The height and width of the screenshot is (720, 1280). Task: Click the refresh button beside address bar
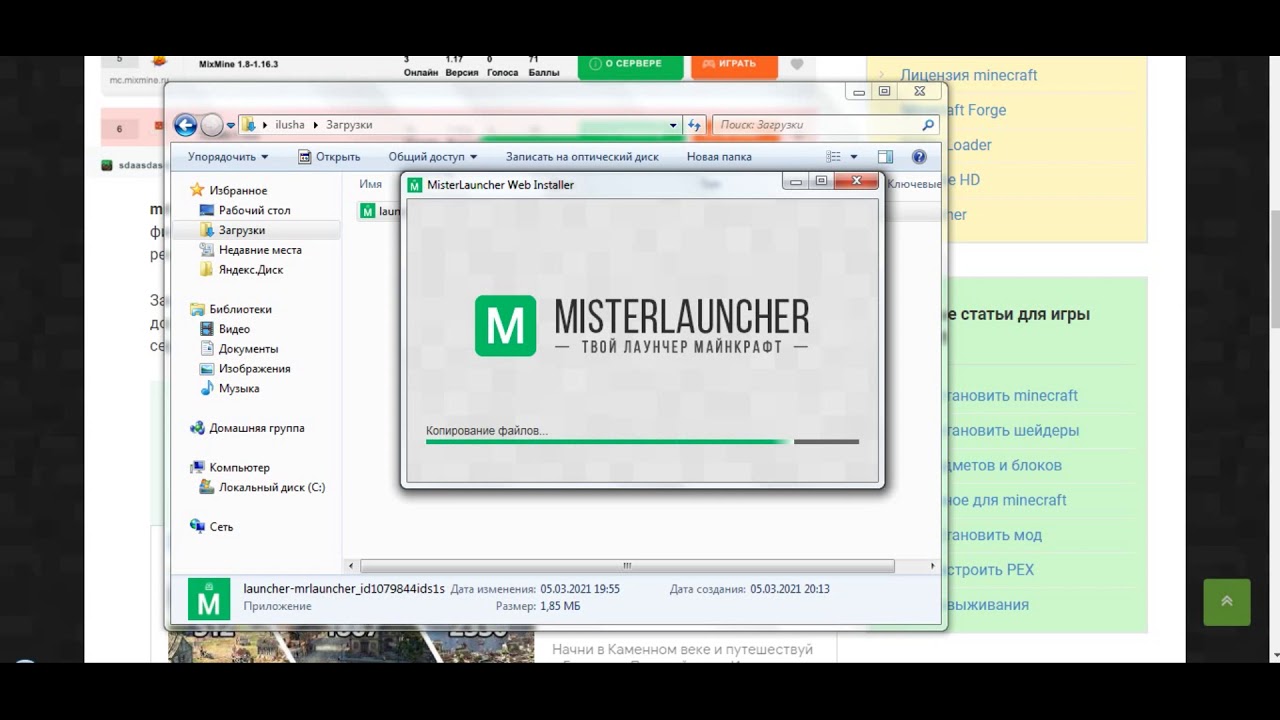[x=695, y=125]
